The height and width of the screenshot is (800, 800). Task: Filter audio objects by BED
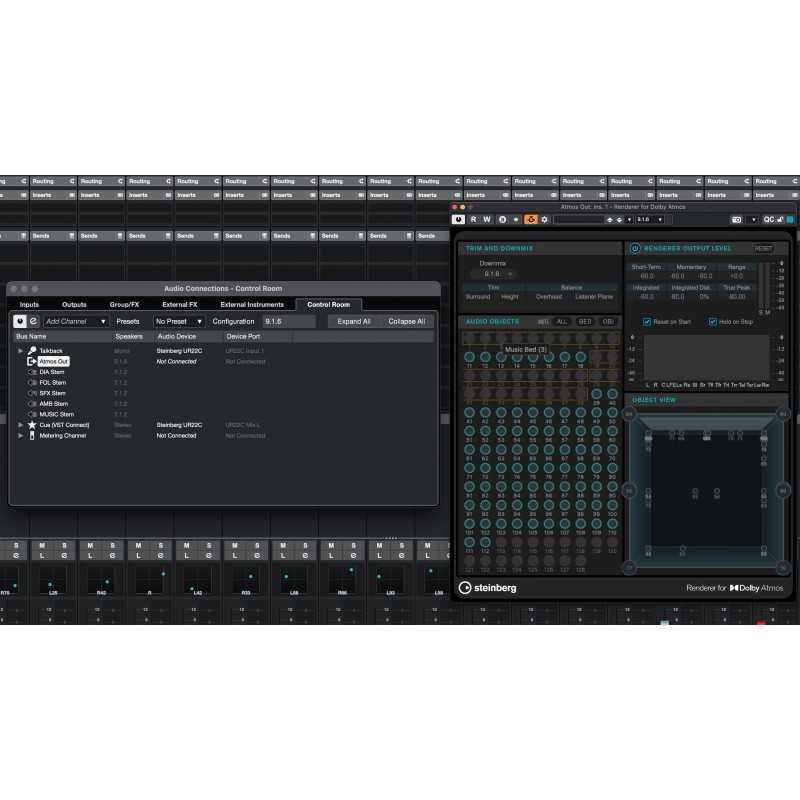coord(585,321)
